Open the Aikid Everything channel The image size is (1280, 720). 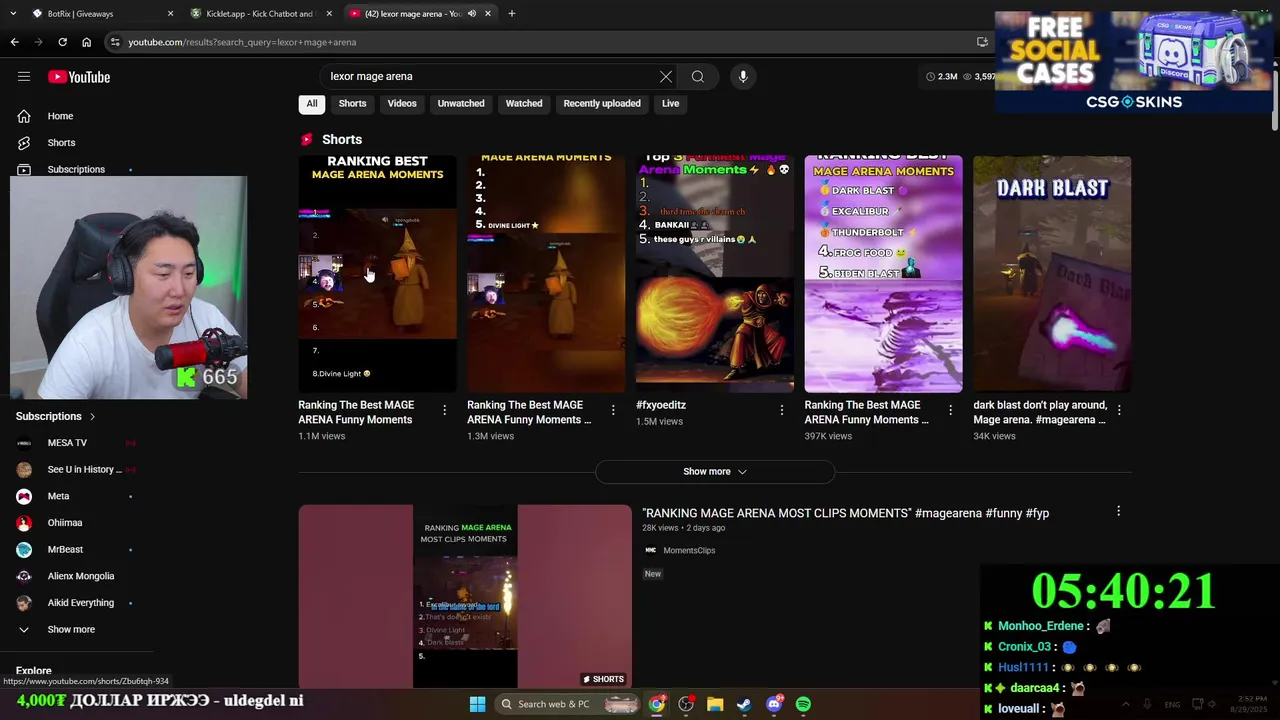point(81,603)
